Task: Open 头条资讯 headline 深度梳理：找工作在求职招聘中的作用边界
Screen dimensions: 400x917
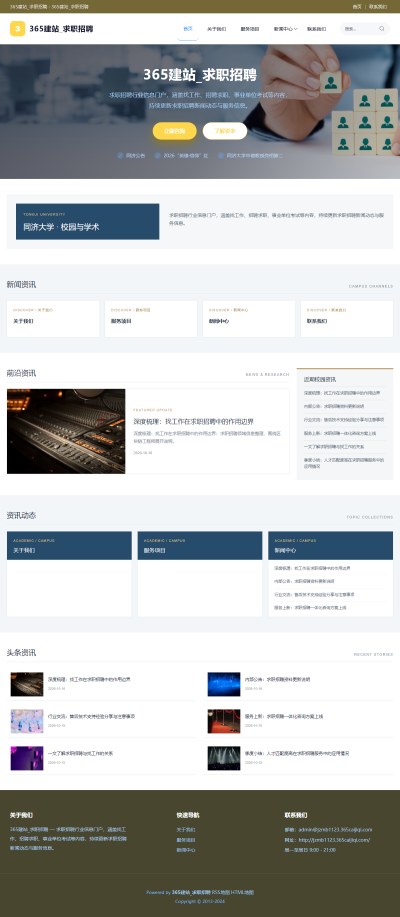Action: 89,680
